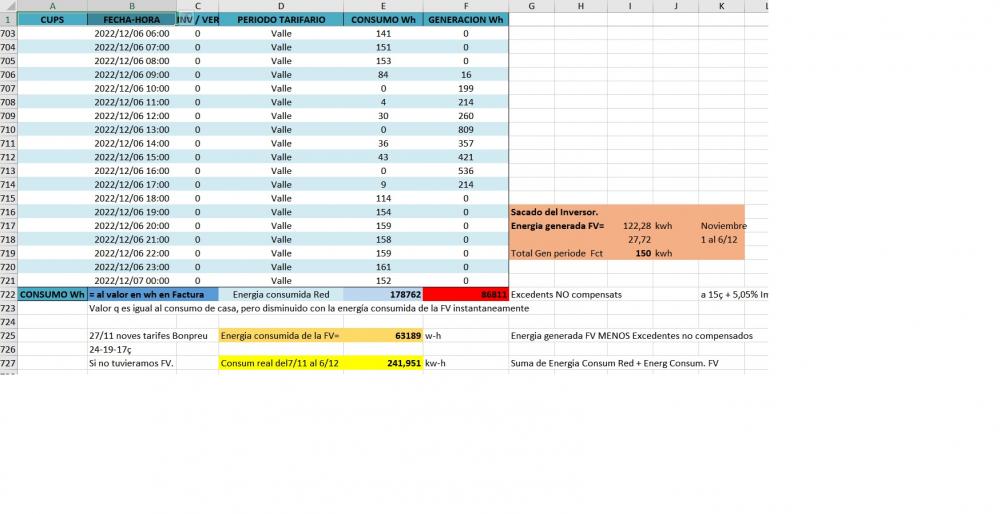Click 'Energia generada FV=' cell

point(557,226)
